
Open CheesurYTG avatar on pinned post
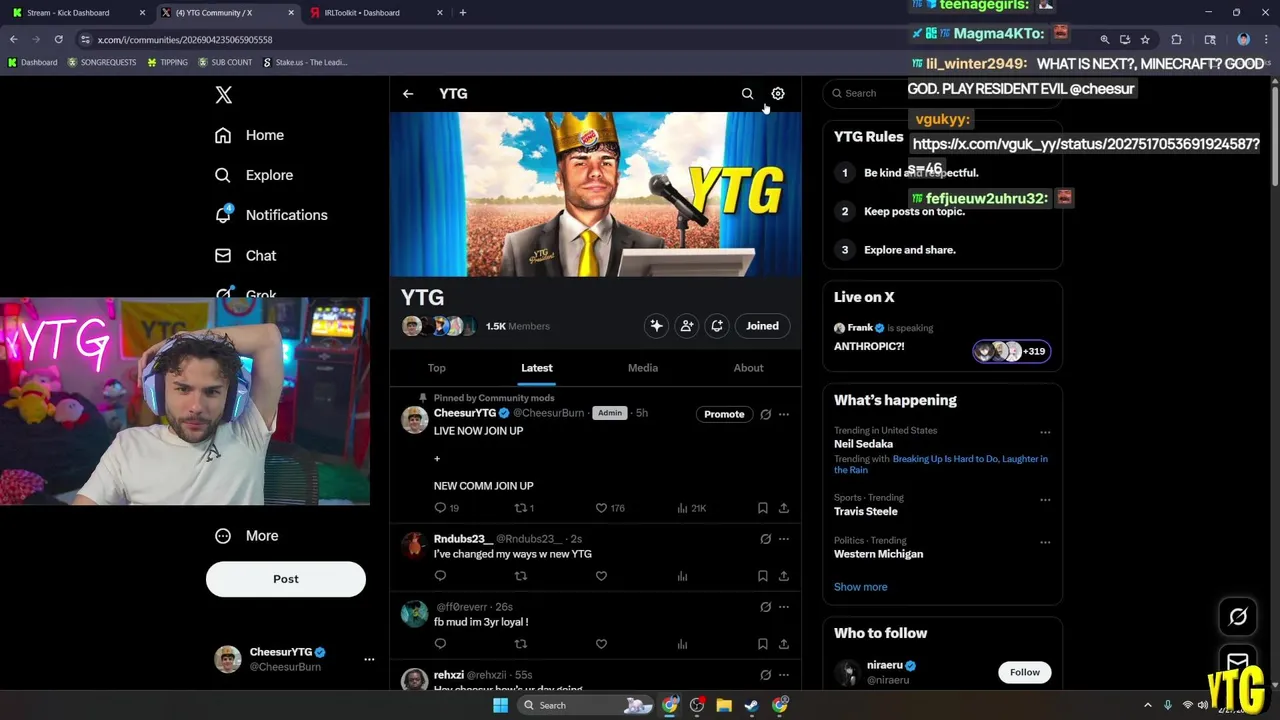tap(414, 420)
